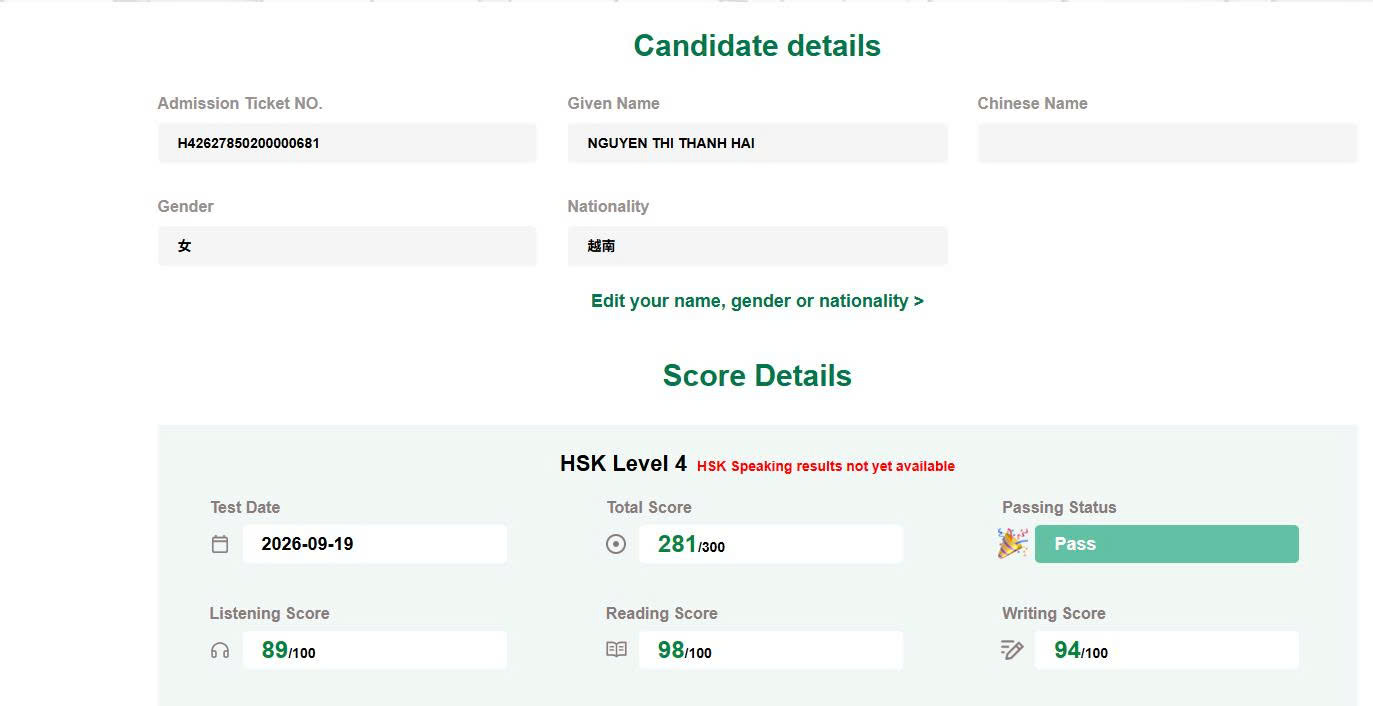This screenshot has height=706, width=1373.
Task: Click the green Pass status button
Action: click(x=1166, y=544)
